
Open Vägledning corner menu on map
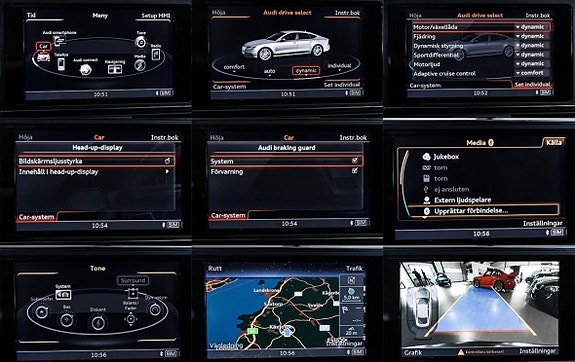pyautogui.click(x=226, y=345)
